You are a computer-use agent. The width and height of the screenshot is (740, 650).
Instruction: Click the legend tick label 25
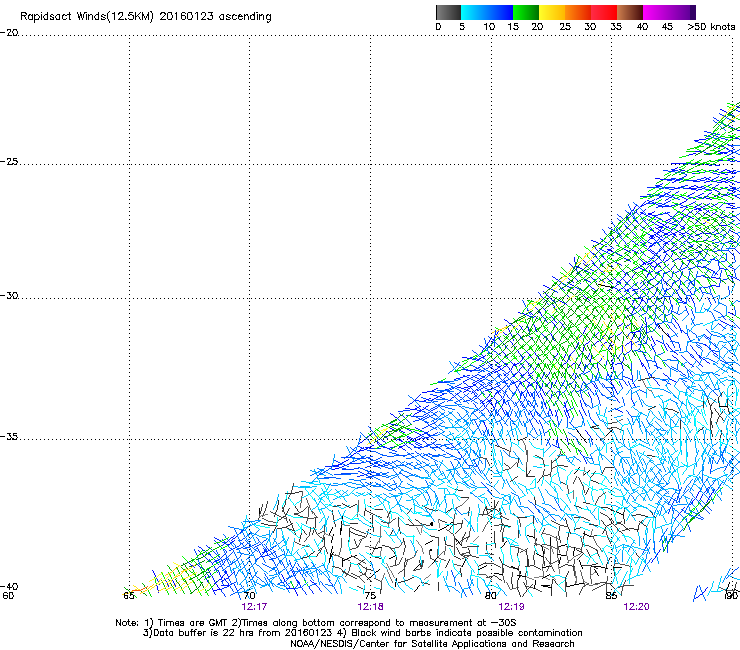(565, 27)
